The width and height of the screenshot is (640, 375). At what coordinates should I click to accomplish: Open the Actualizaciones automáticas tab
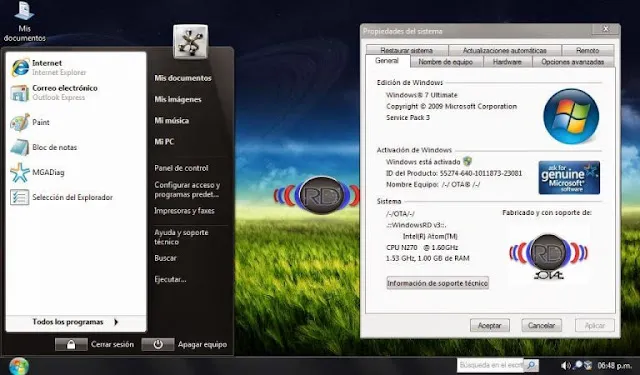point(504,51)
